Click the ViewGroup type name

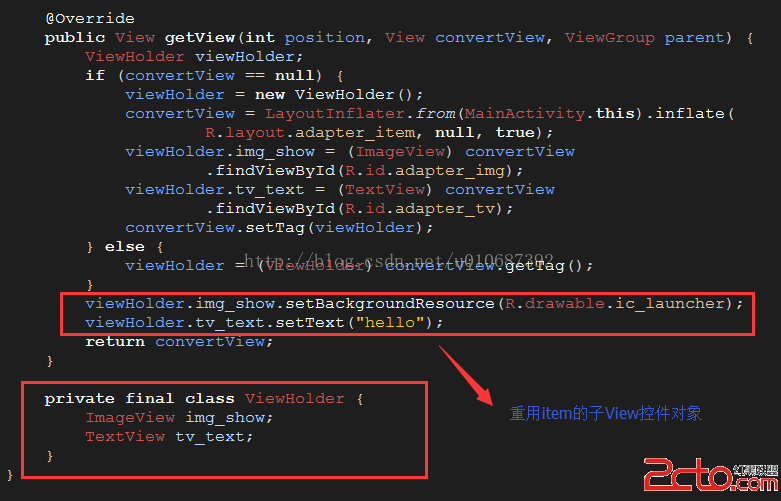point(610,38)
